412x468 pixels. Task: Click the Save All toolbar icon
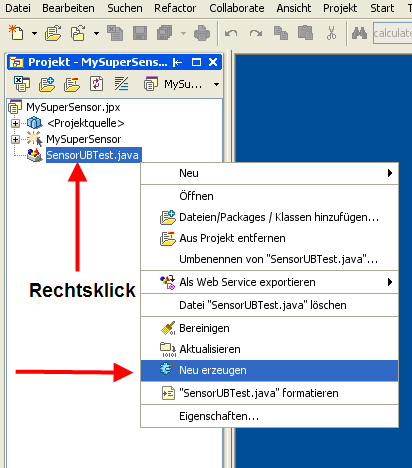click(x=165, y=33)
